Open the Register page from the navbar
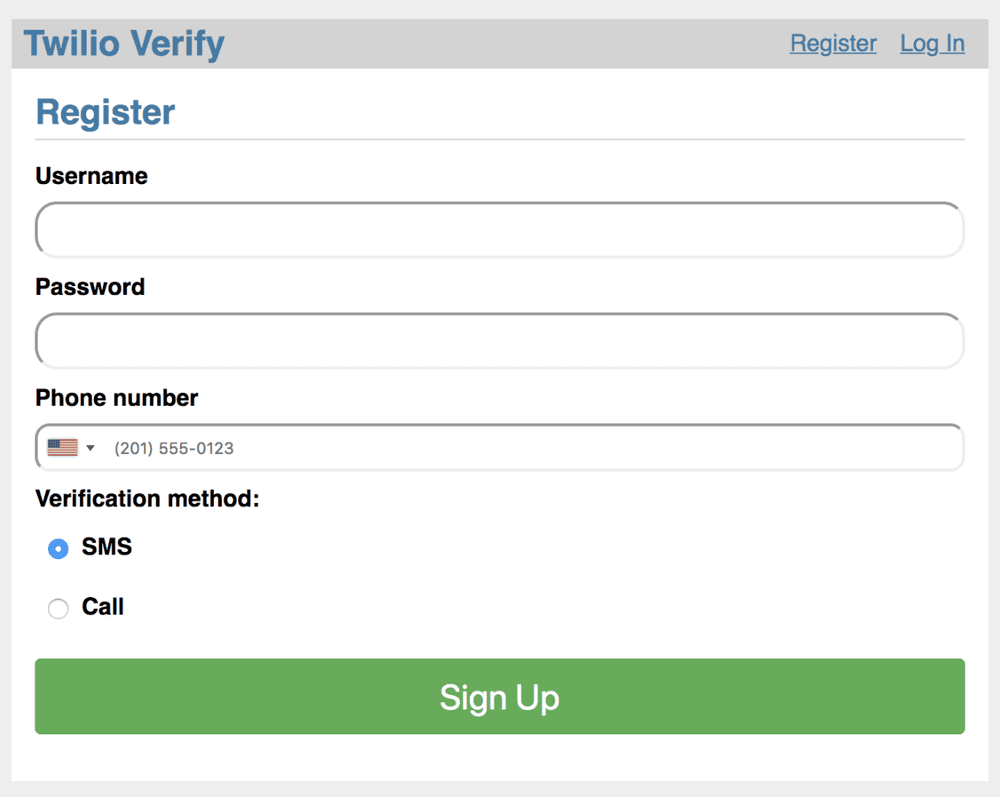 click(833, 43)
